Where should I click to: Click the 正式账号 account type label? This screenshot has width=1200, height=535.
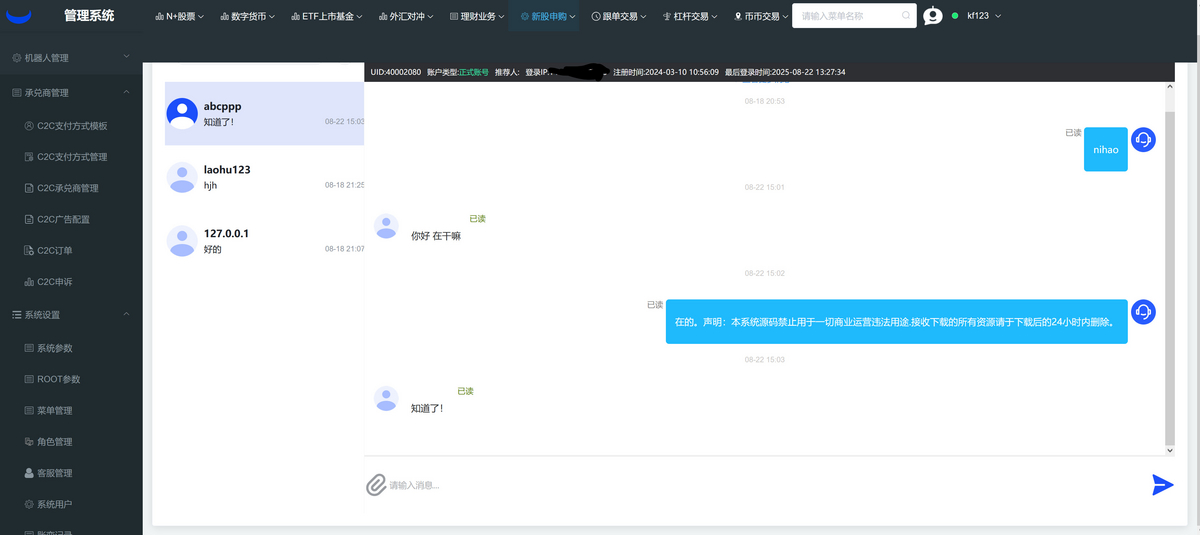pos(474,72)
